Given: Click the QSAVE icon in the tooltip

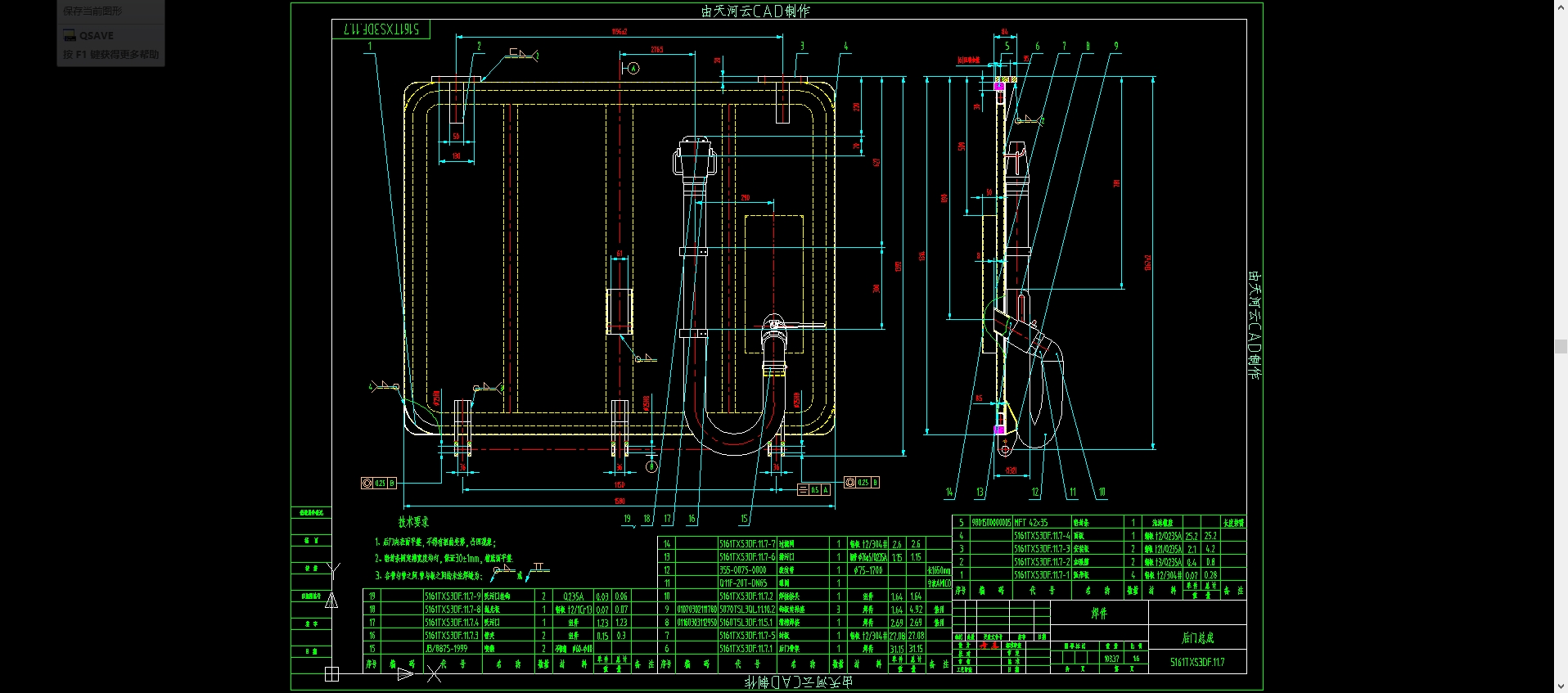Looking at the screenshot, I should click(x=70, y=35).
